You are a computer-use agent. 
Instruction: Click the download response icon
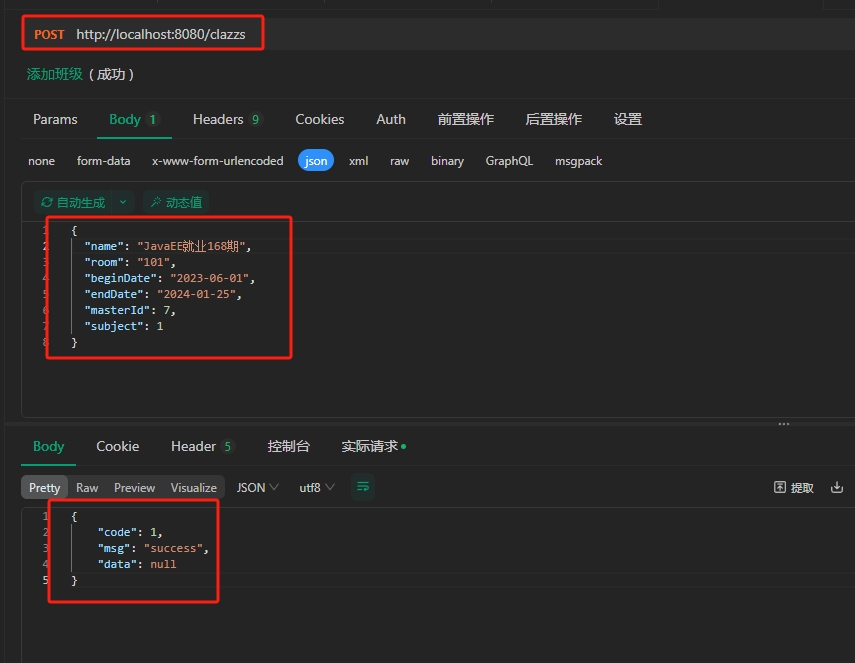[x=837, y=487]
